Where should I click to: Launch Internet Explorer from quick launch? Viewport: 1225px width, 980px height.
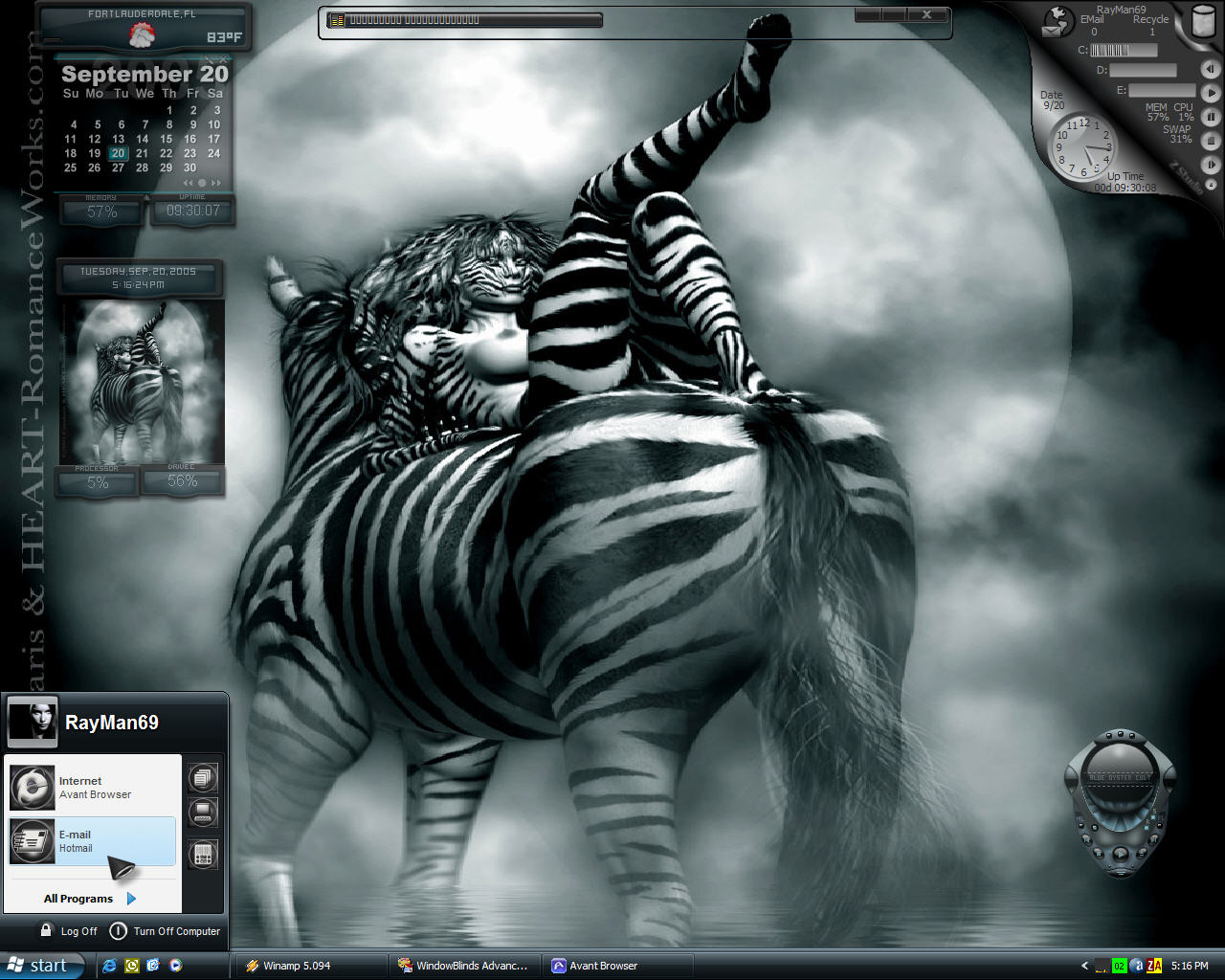[x=109, y=966]
